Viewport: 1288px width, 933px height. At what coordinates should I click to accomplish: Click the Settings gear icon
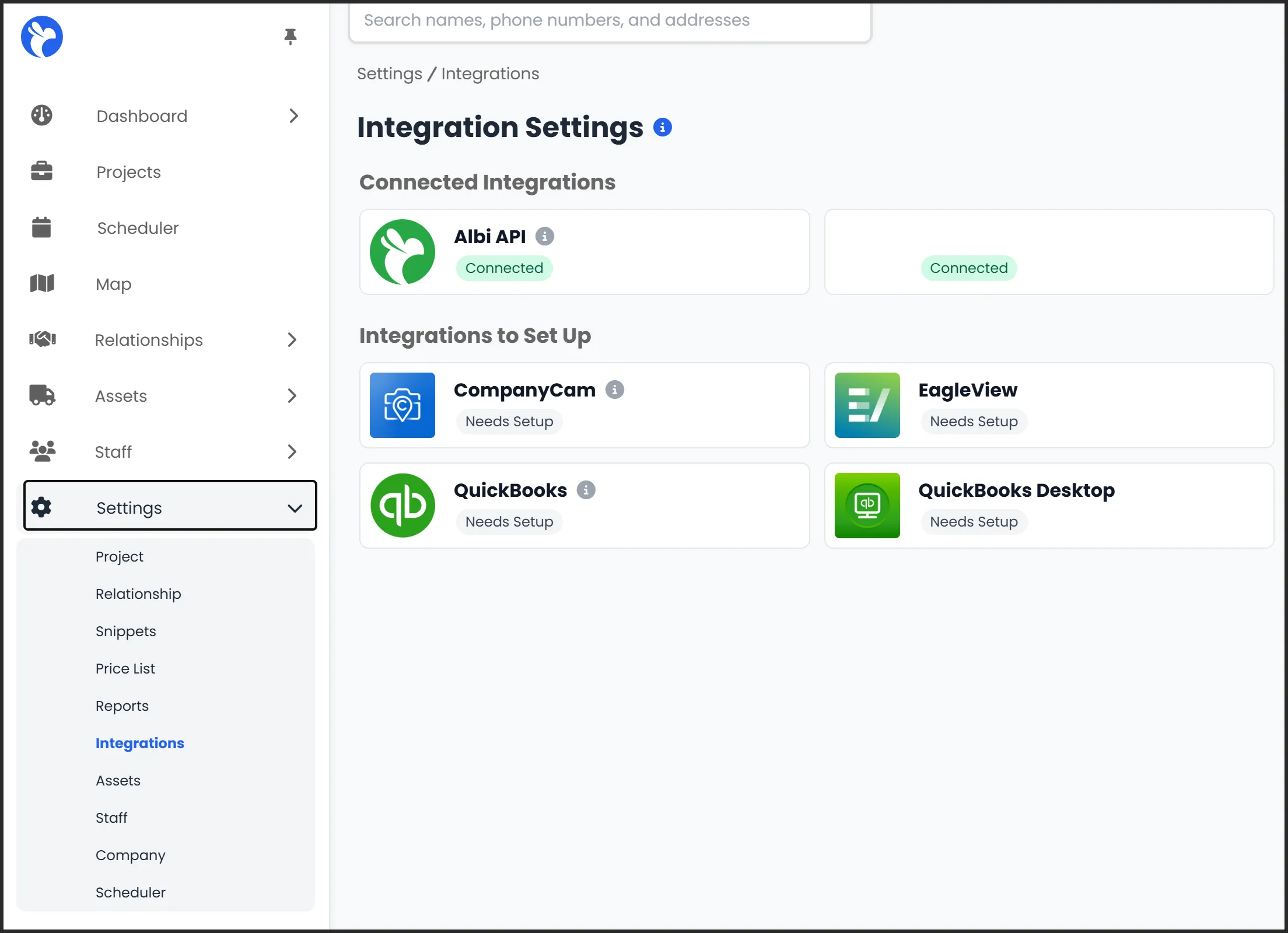click(x=41, y=507)
